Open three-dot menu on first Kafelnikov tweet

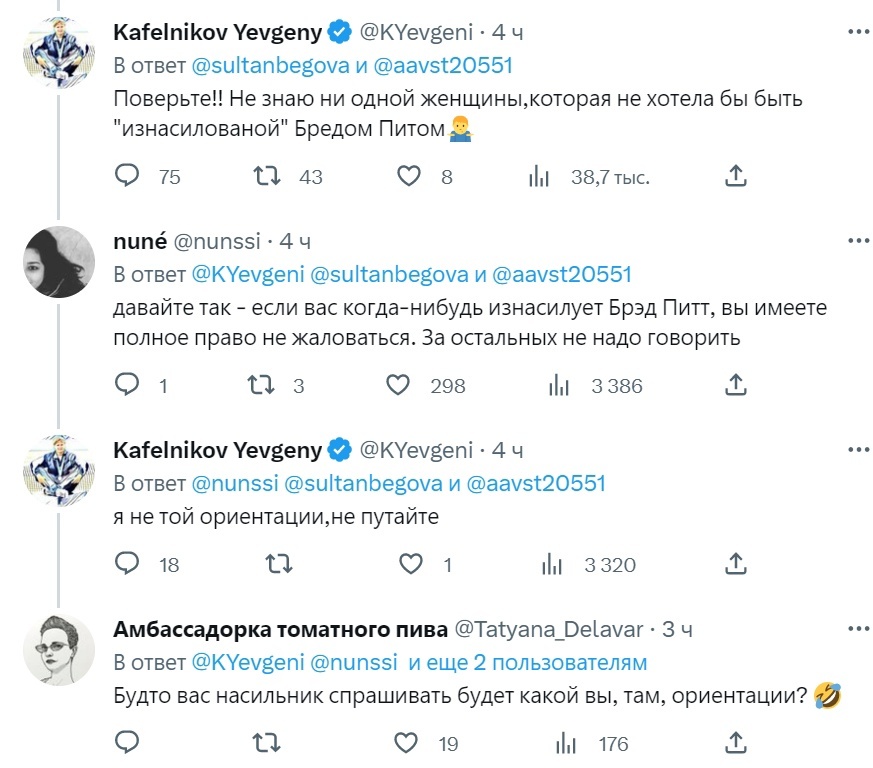[857, 33]
